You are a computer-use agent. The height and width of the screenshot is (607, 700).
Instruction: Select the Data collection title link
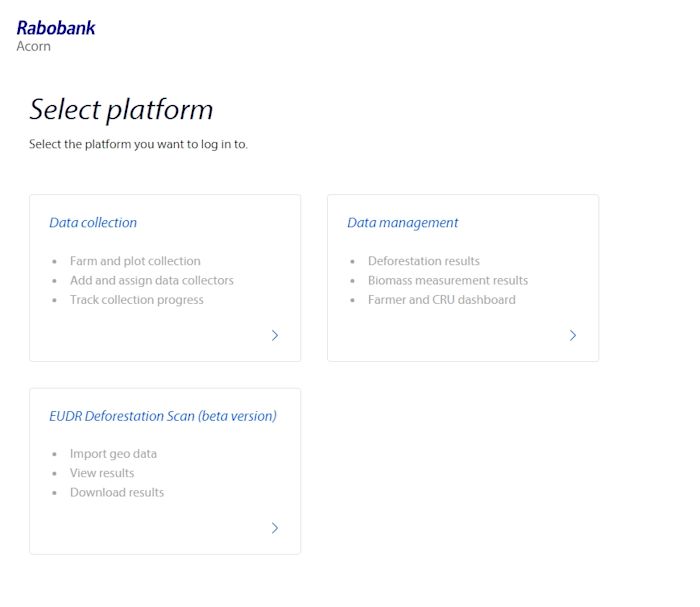(x=93, y=222)
